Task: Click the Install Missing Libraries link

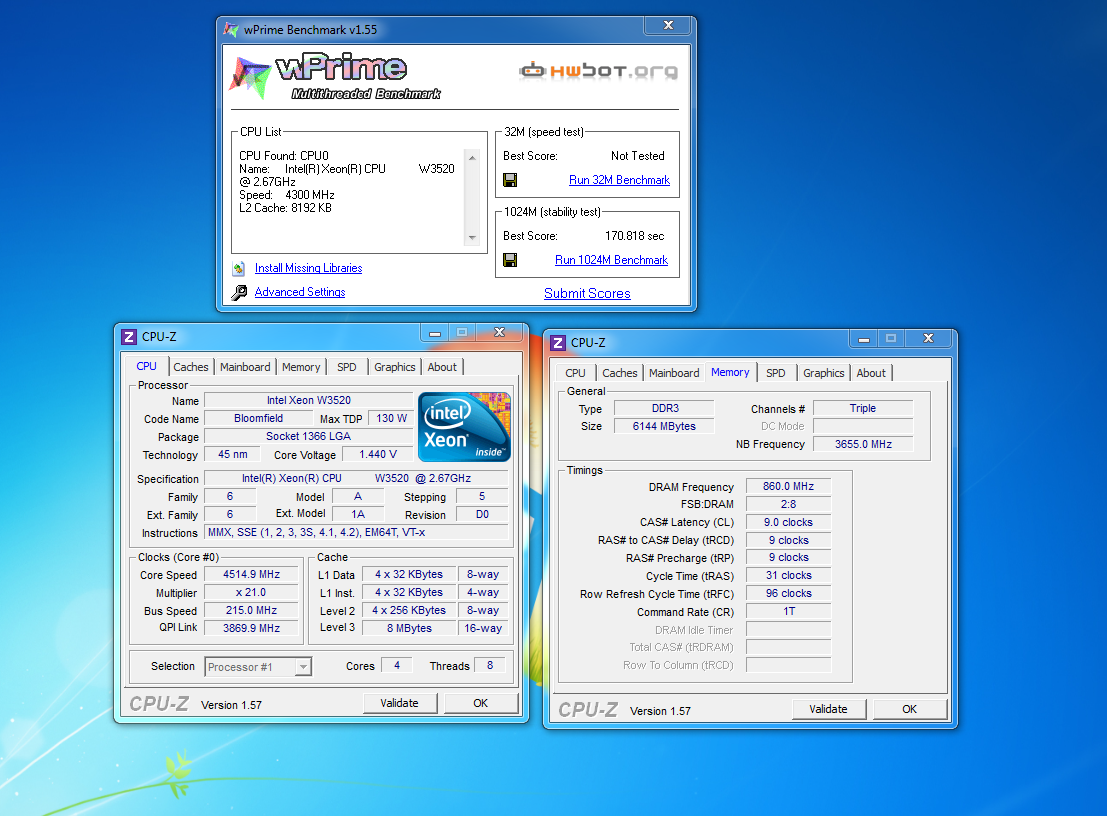Action: 309,268
